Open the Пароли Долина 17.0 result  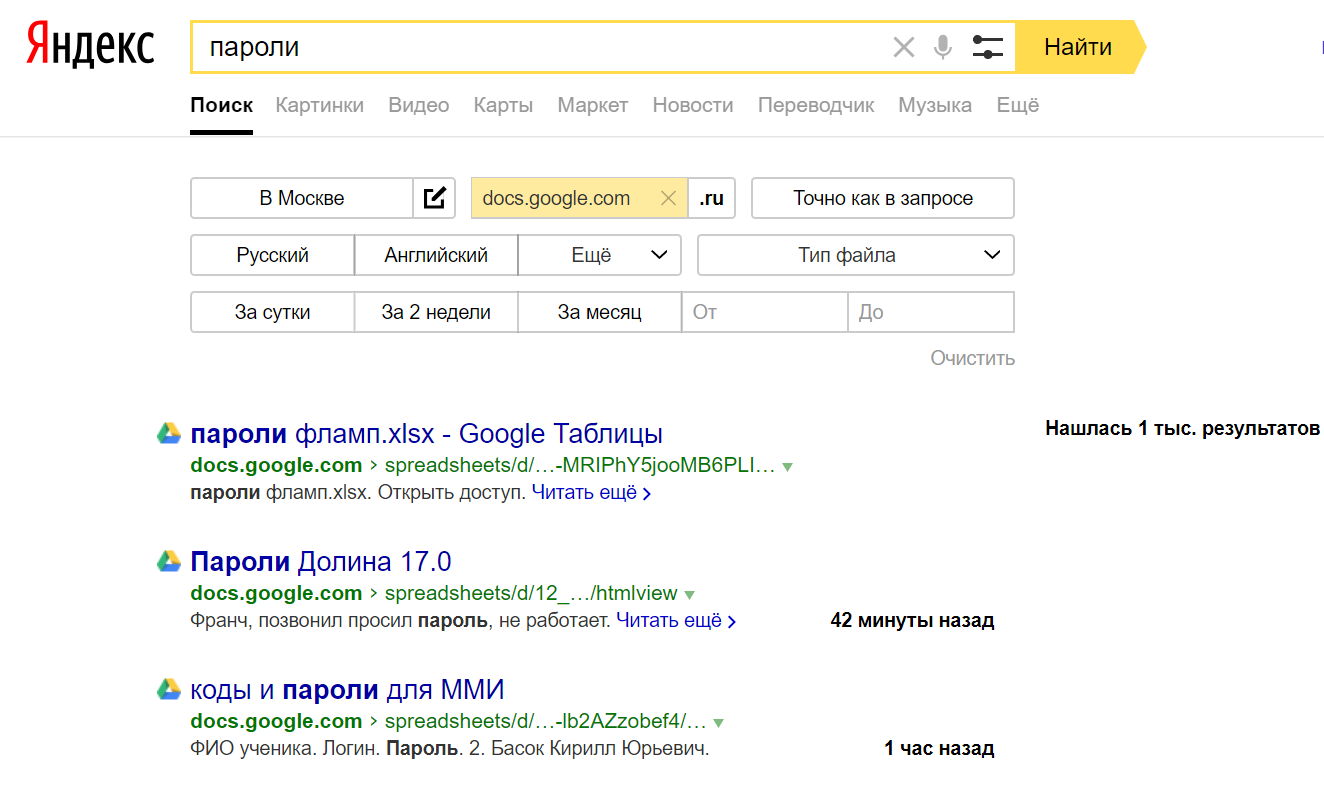[321, 561]
